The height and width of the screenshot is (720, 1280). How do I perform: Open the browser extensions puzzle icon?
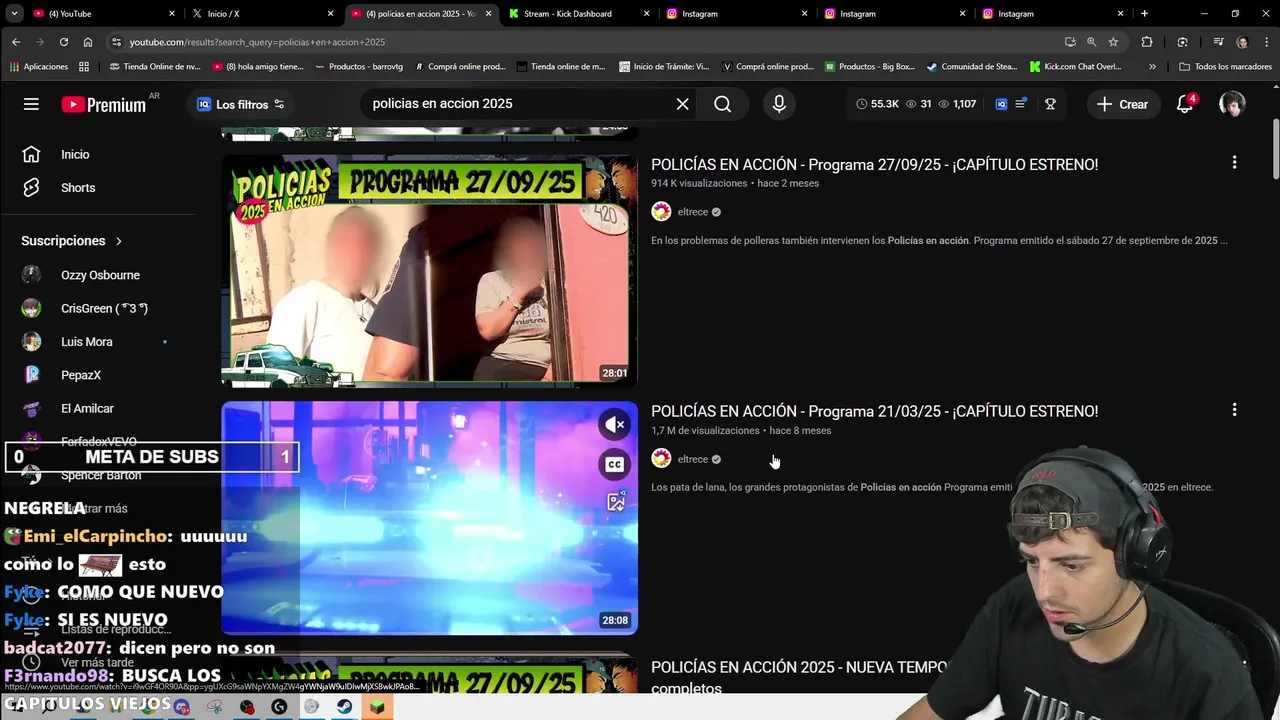tap(1147, 42)
